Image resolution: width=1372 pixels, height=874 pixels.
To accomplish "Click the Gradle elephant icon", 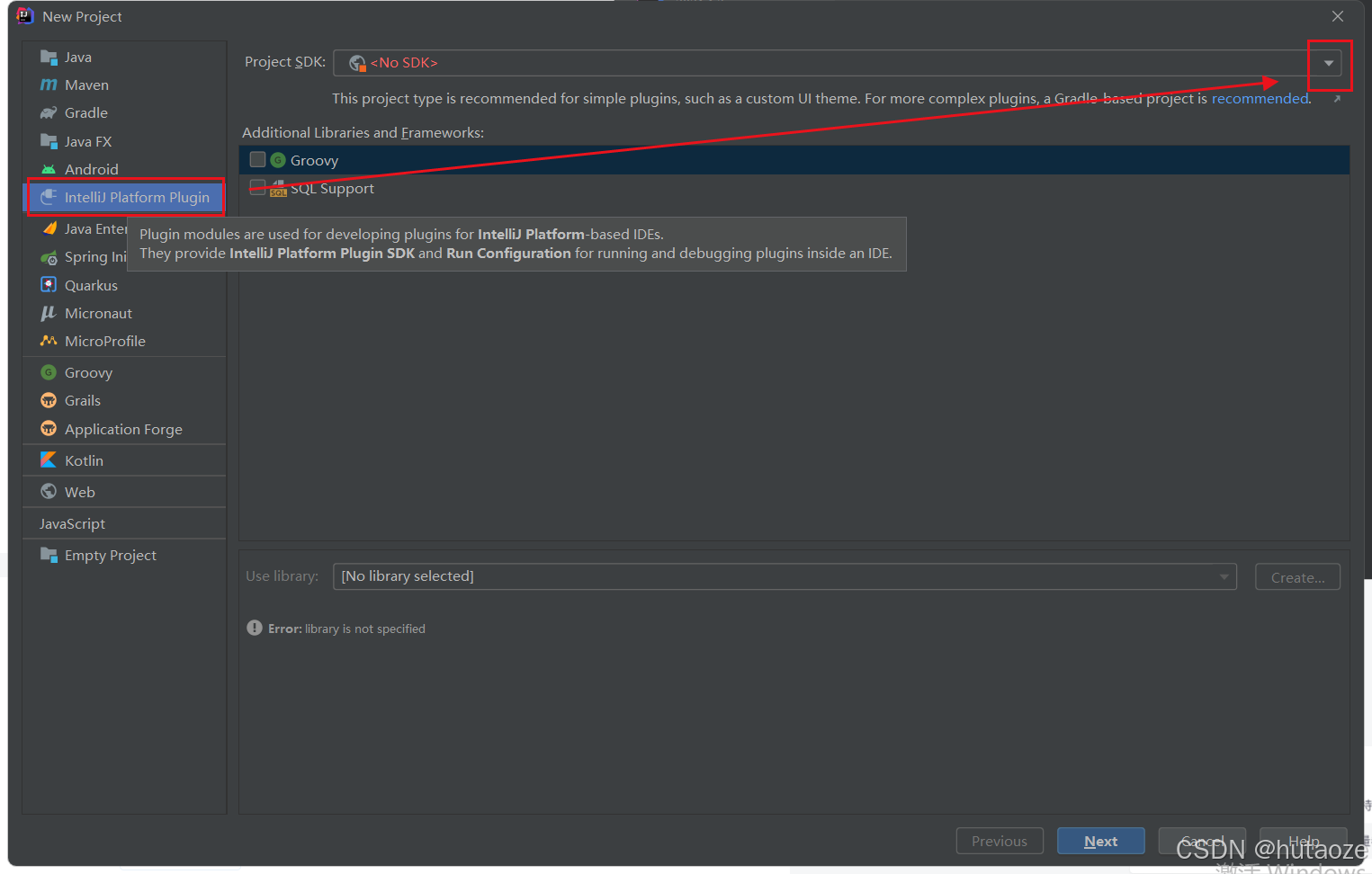I will click(49, 112).
